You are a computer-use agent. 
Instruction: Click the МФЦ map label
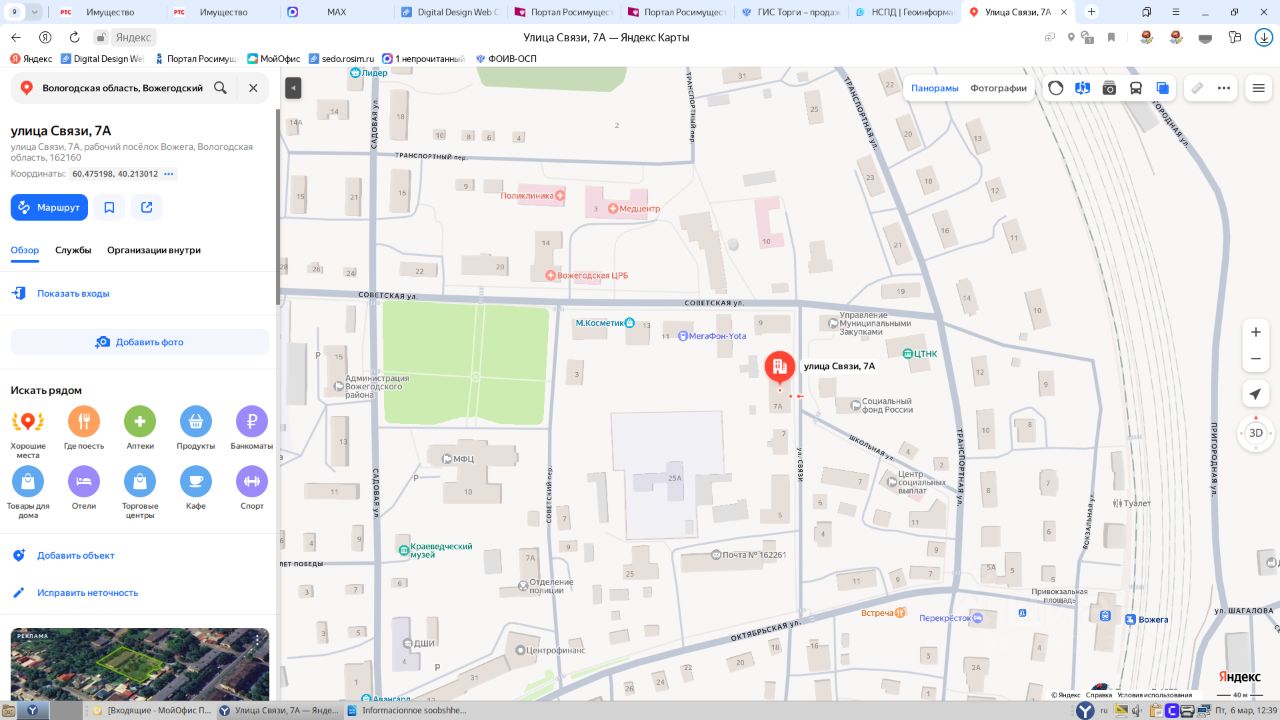coord(458,459)
